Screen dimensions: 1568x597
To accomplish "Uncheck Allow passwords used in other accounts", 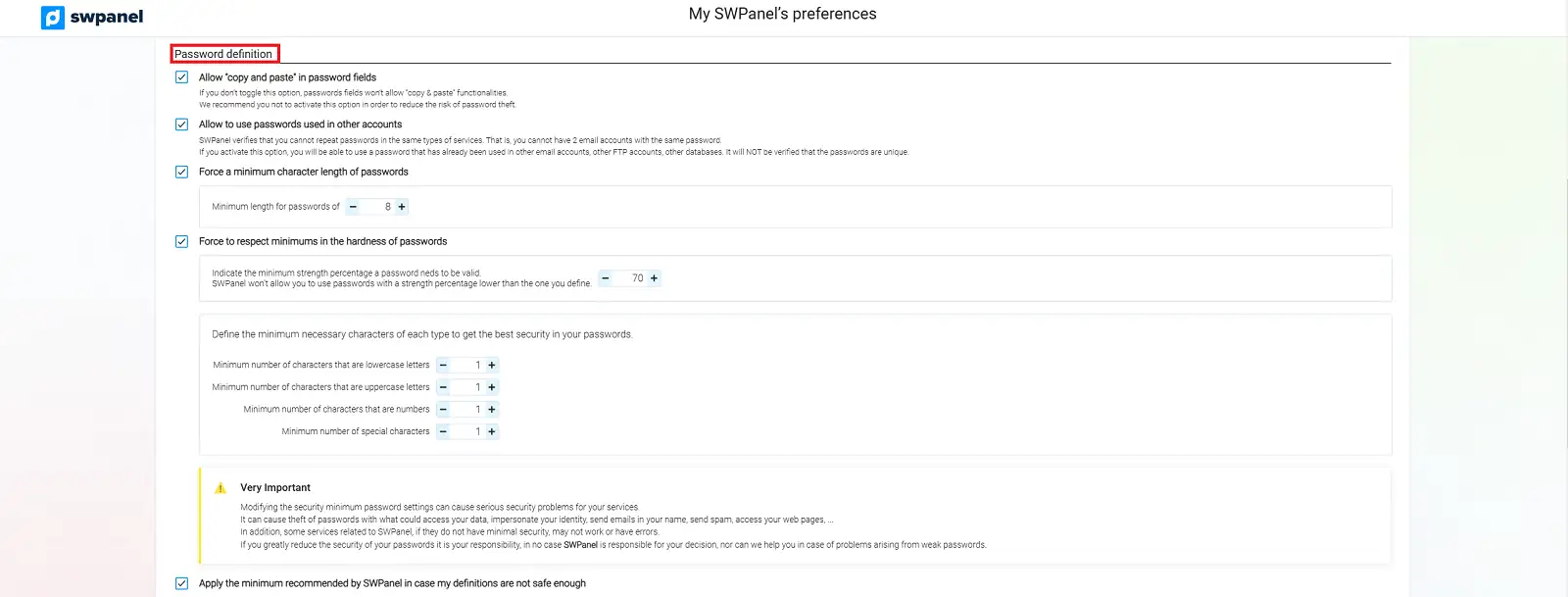I will click(x=181, y=124).
